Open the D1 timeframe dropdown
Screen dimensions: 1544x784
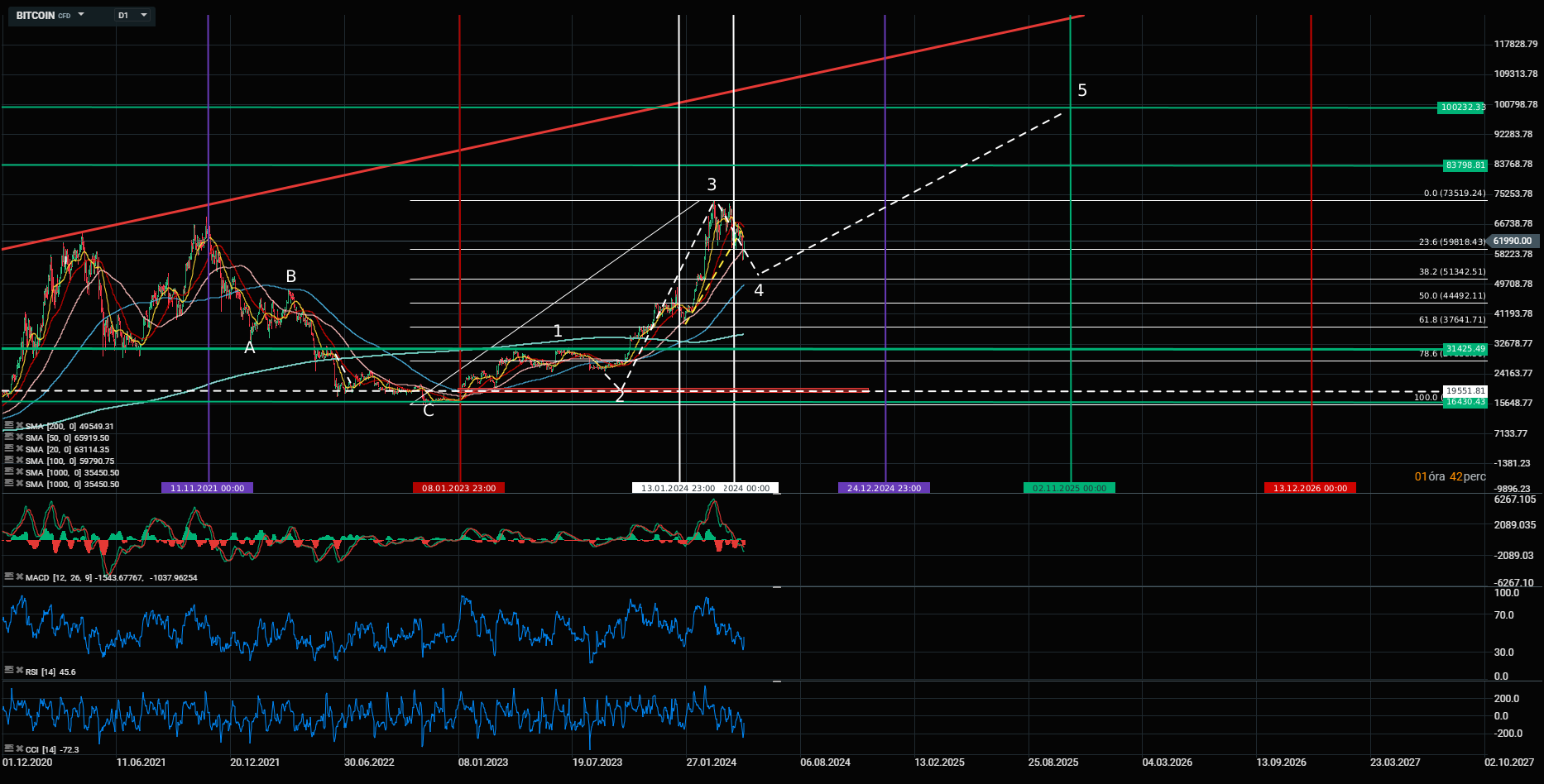coord(132,16)
